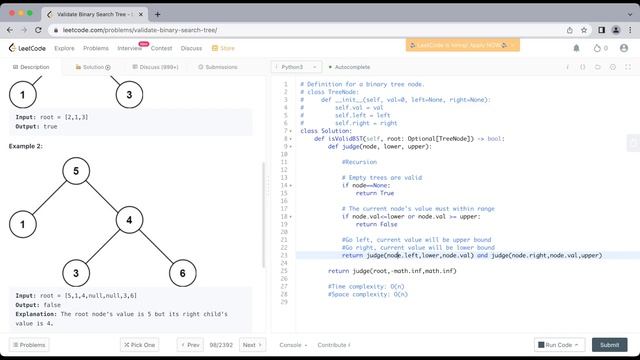Click the Contribute link

[334, 345]
